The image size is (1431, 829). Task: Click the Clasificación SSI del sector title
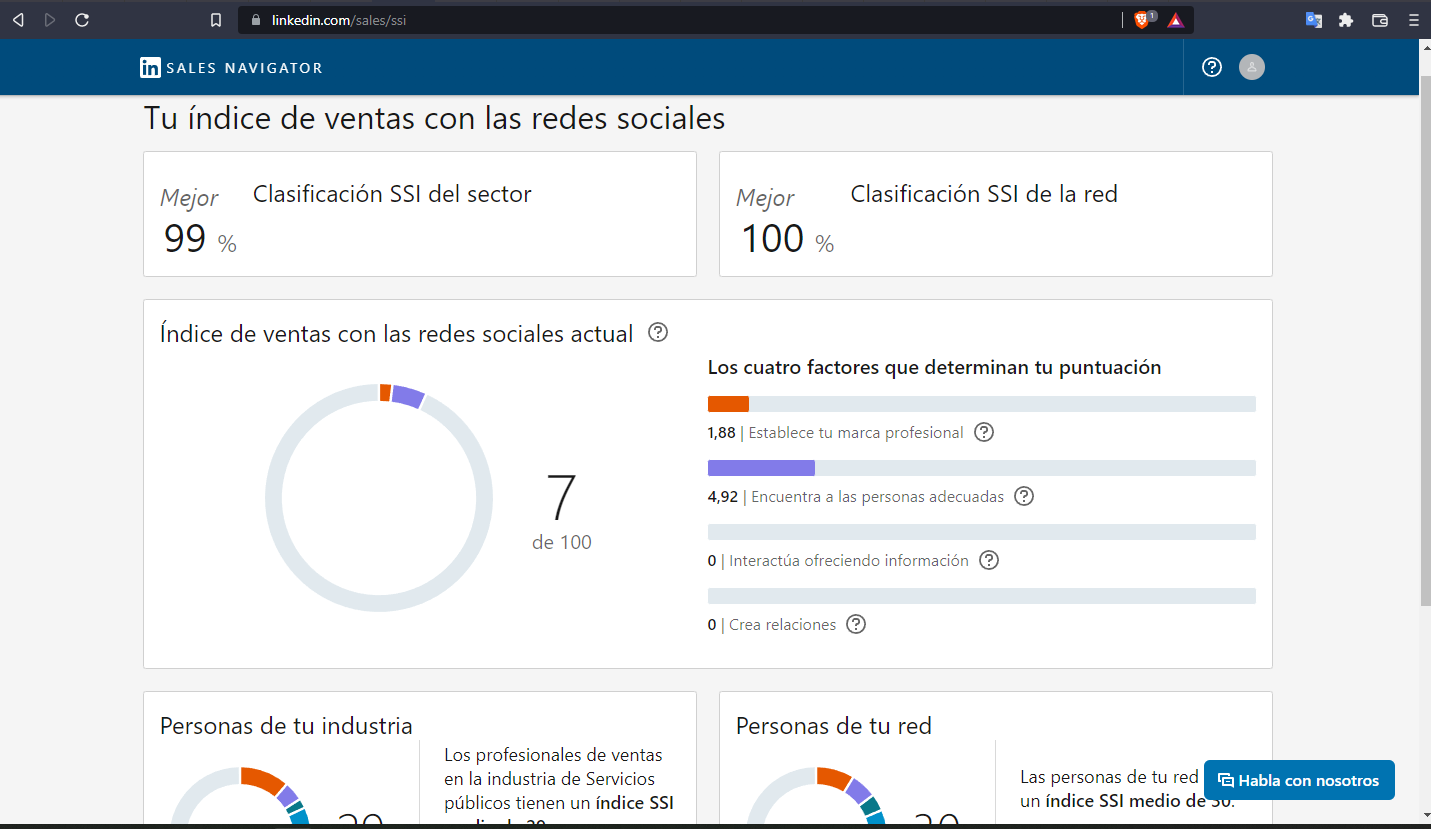pos(392,194)
